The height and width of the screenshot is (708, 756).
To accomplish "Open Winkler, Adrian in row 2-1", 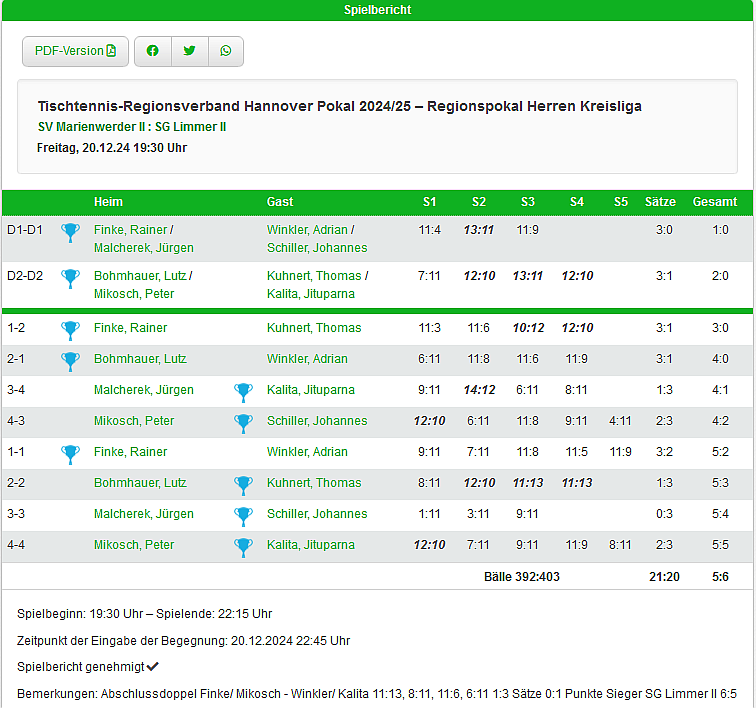I will click(x=307, y=359).
